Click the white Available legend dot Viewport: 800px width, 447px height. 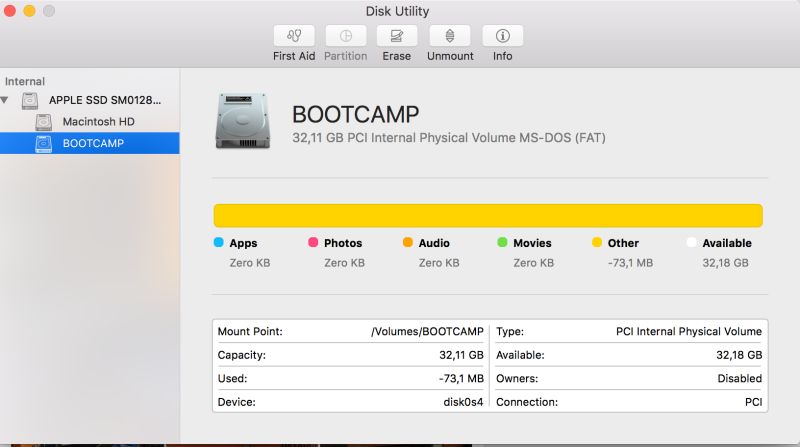point(691,242)
